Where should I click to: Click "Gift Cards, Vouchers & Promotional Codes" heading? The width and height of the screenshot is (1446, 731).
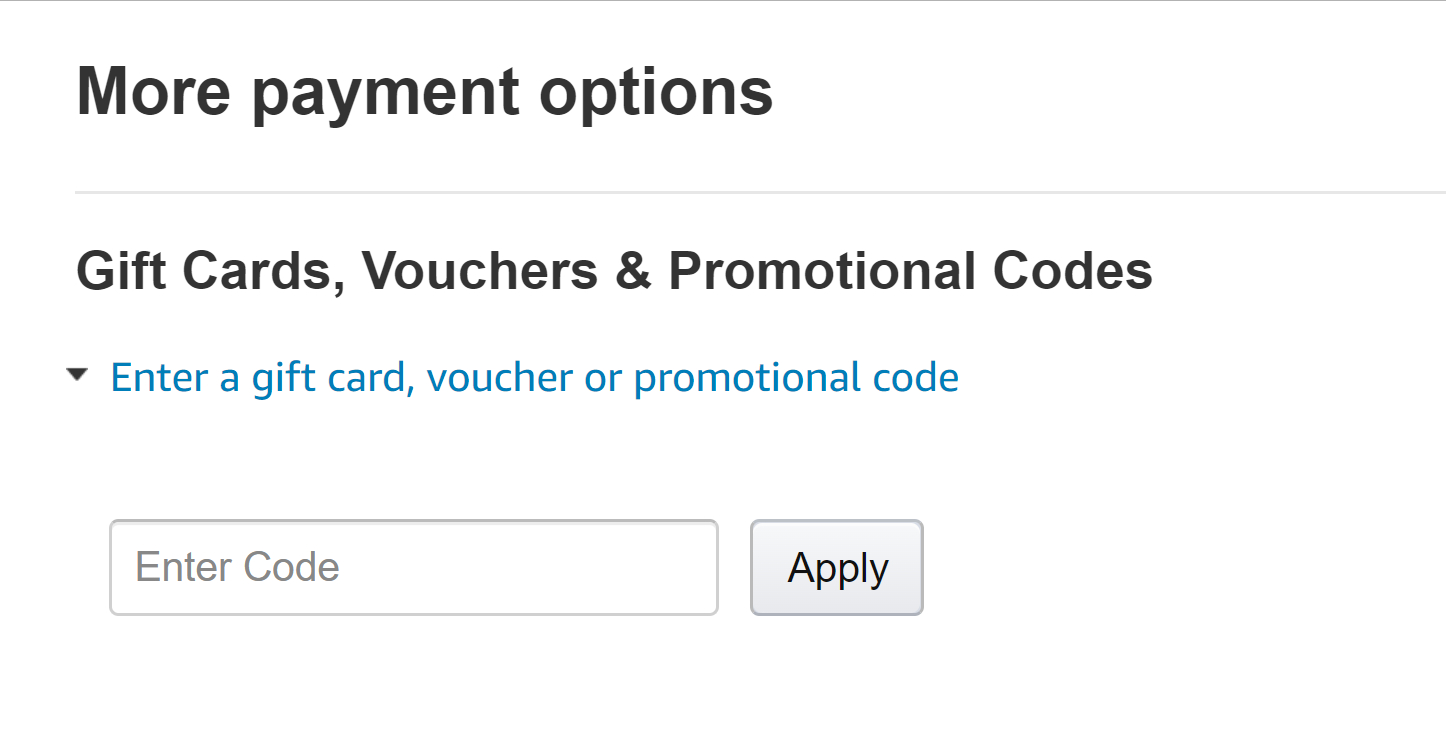click(x=614, y=271)
